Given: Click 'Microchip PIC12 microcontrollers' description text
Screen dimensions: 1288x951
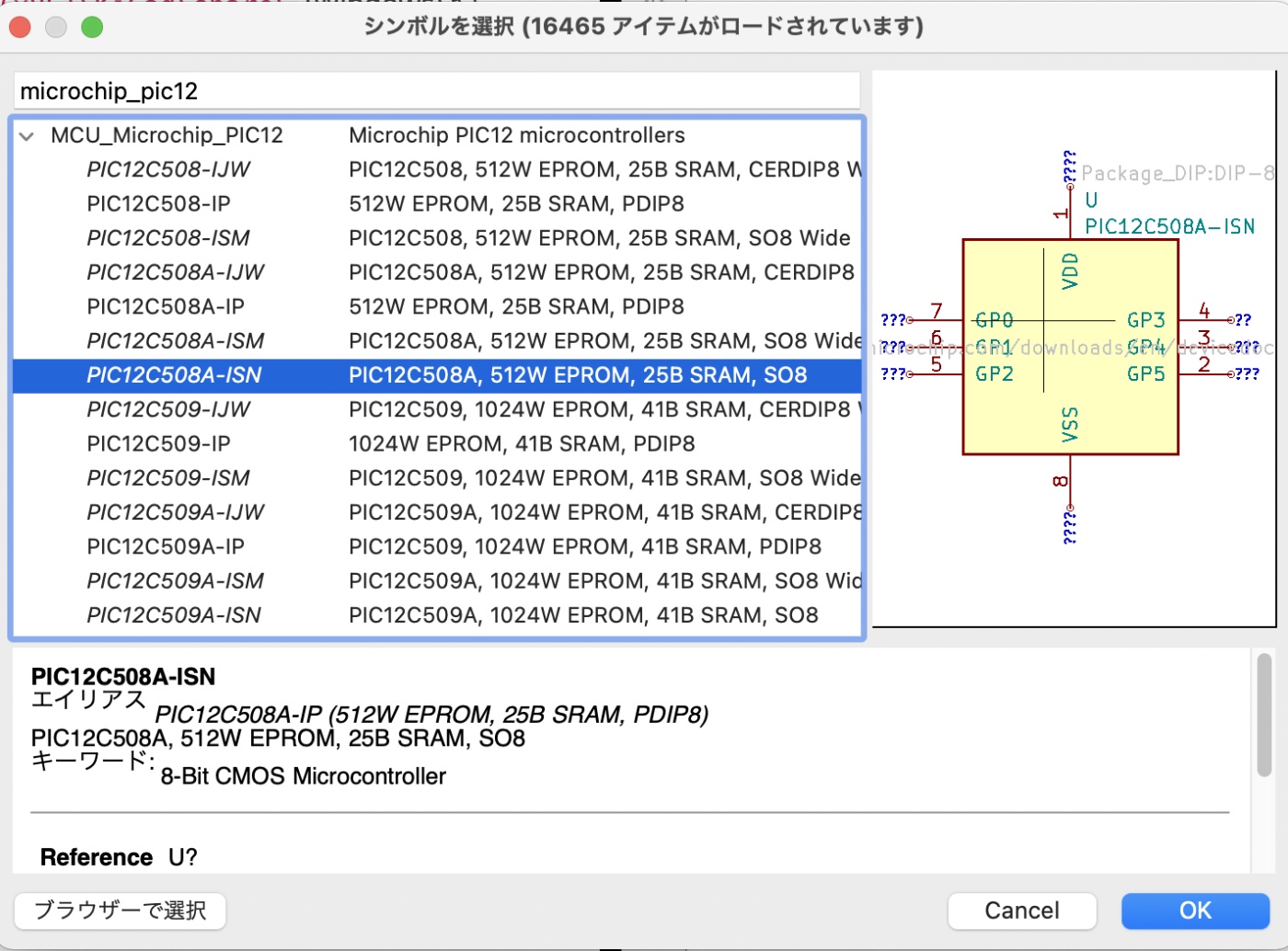Looking at the screenshot, I should click(517, 135).
